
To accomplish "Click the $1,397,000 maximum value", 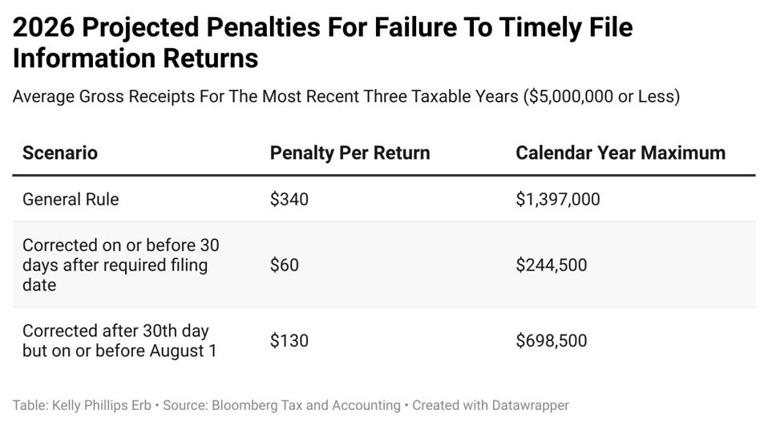I will point(558,199).
